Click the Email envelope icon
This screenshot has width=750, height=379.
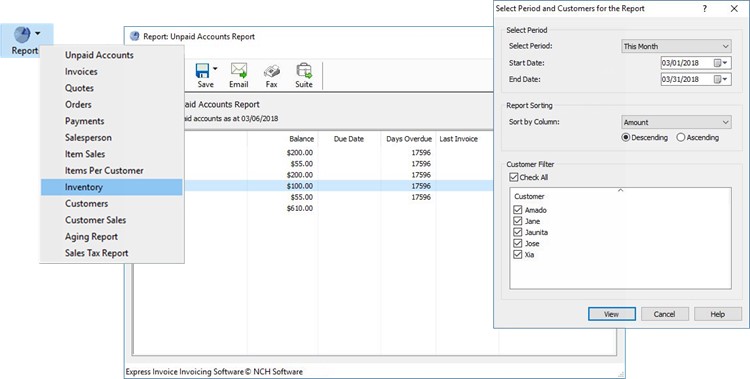[238, 70]
